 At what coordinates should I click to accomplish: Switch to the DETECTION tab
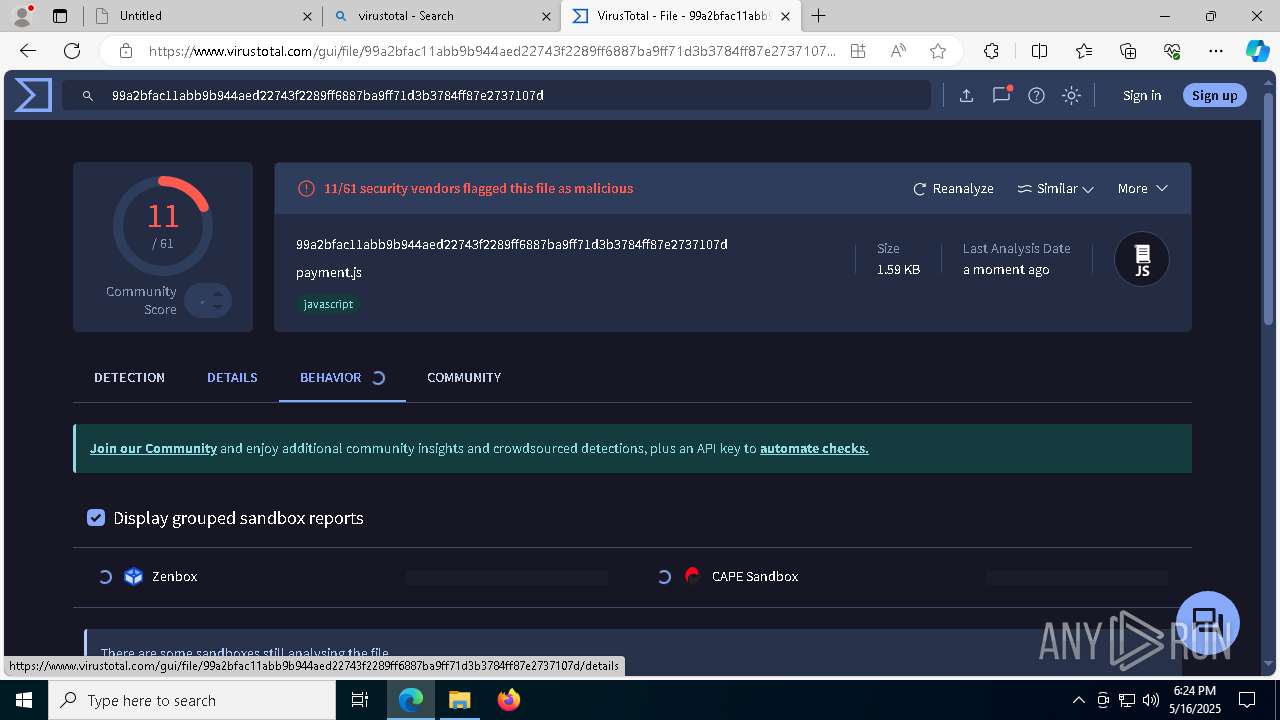tap(129, 377)
